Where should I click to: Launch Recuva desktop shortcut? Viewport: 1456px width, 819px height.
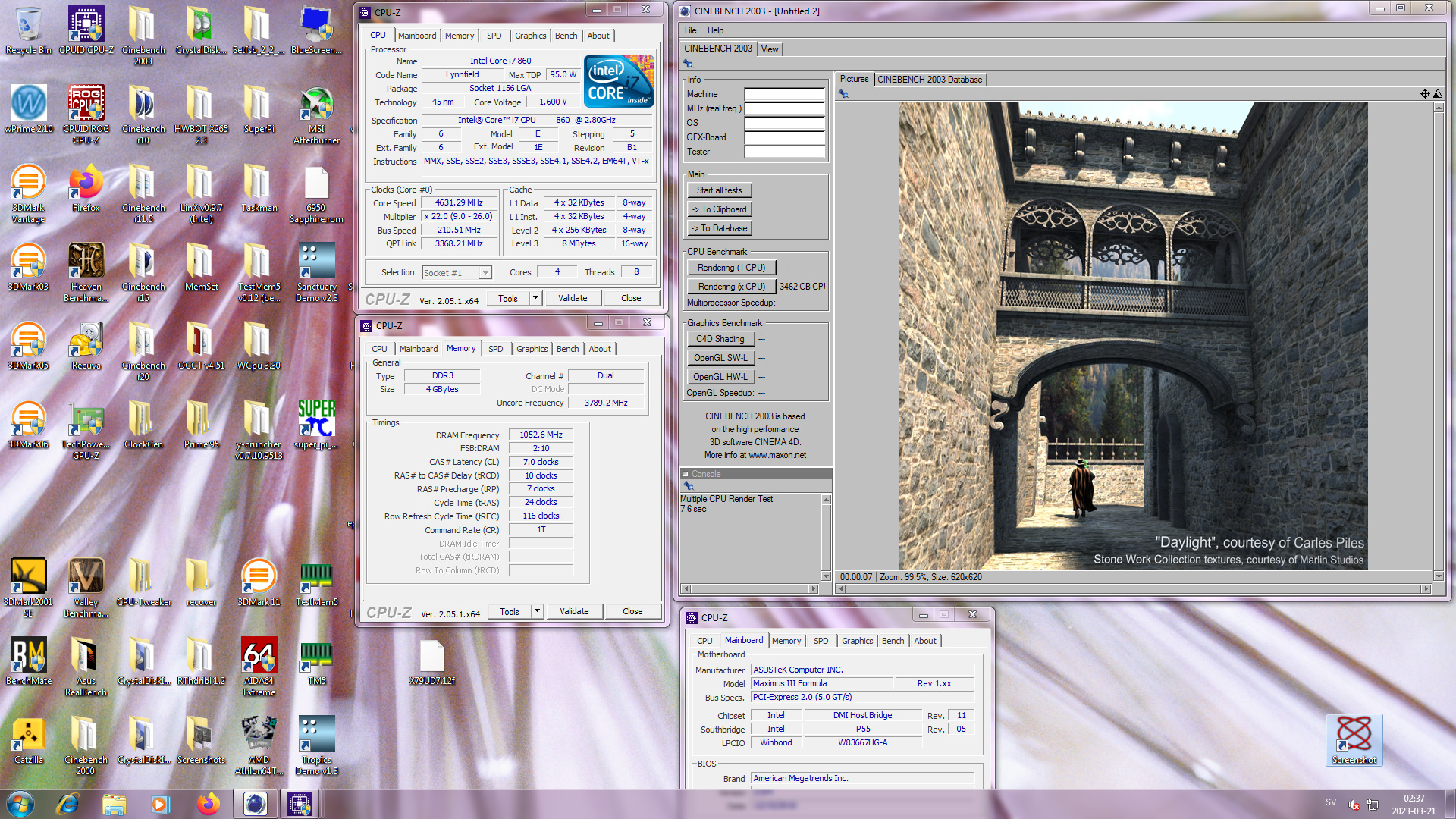(86, 346)
